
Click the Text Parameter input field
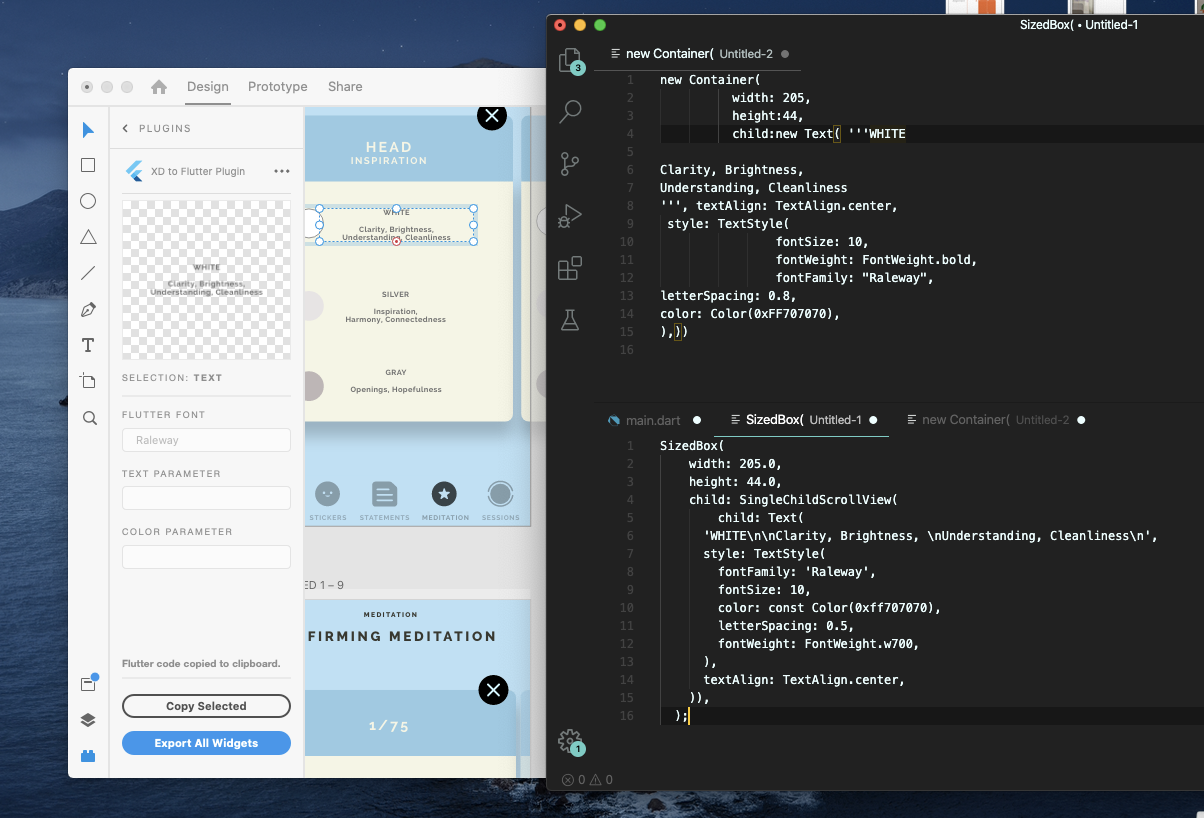(x=206, y=497)
